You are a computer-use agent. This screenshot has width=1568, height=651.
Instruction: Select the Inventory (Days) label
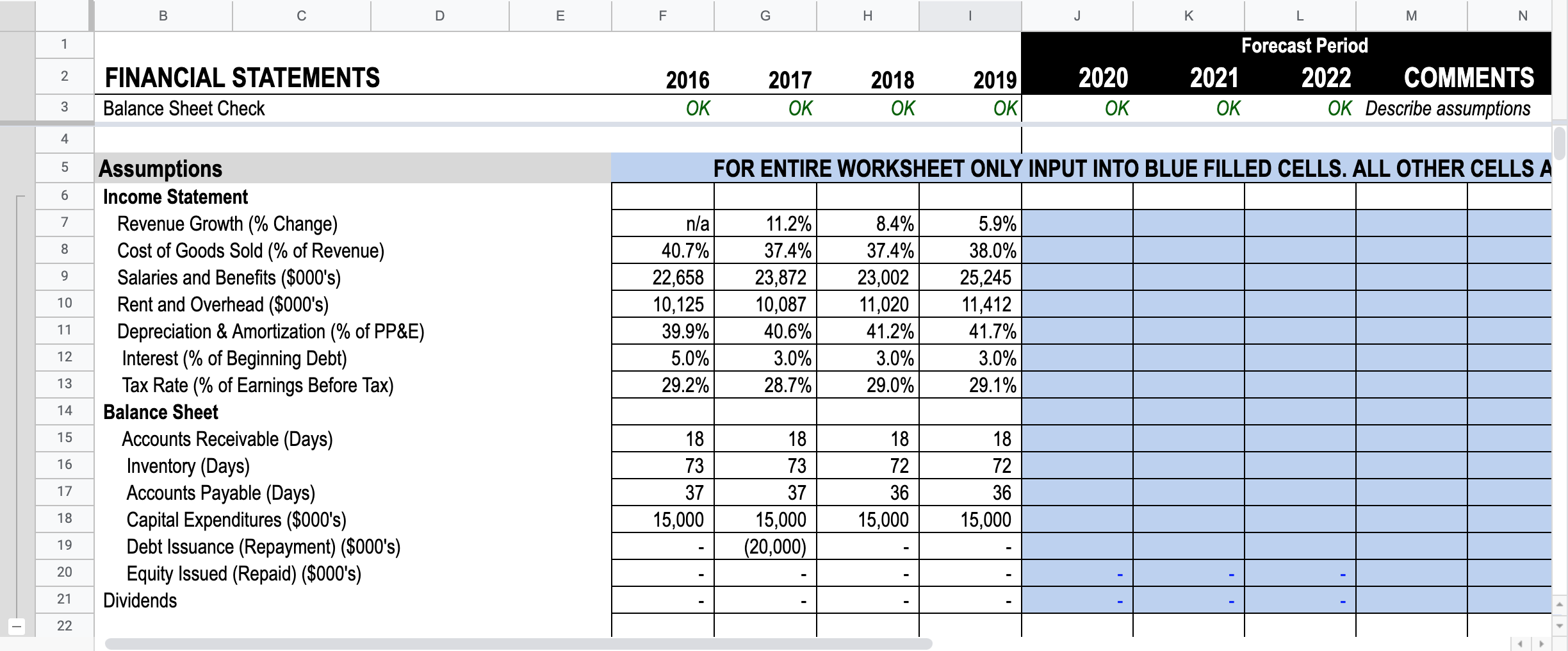[188, 466]
